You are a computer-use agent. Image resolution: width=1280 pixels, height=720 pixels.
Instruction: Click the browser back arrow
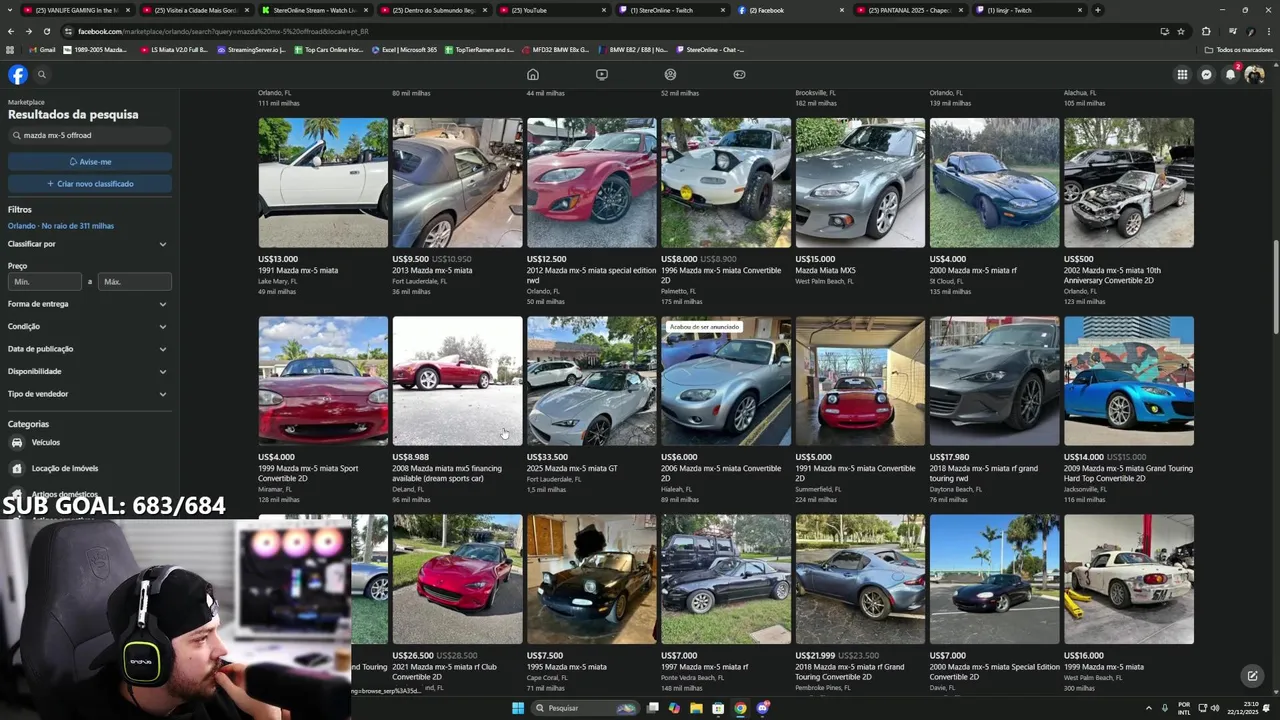[11, 31]
